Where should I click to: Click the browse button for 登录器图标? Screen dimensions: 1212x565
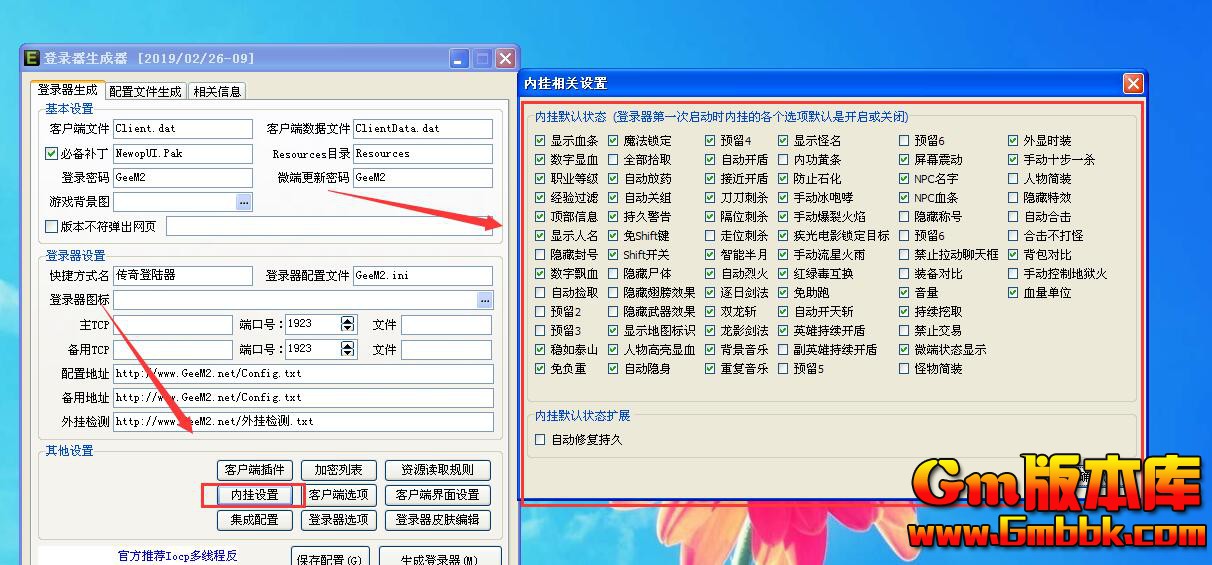(x=485, y=300)
